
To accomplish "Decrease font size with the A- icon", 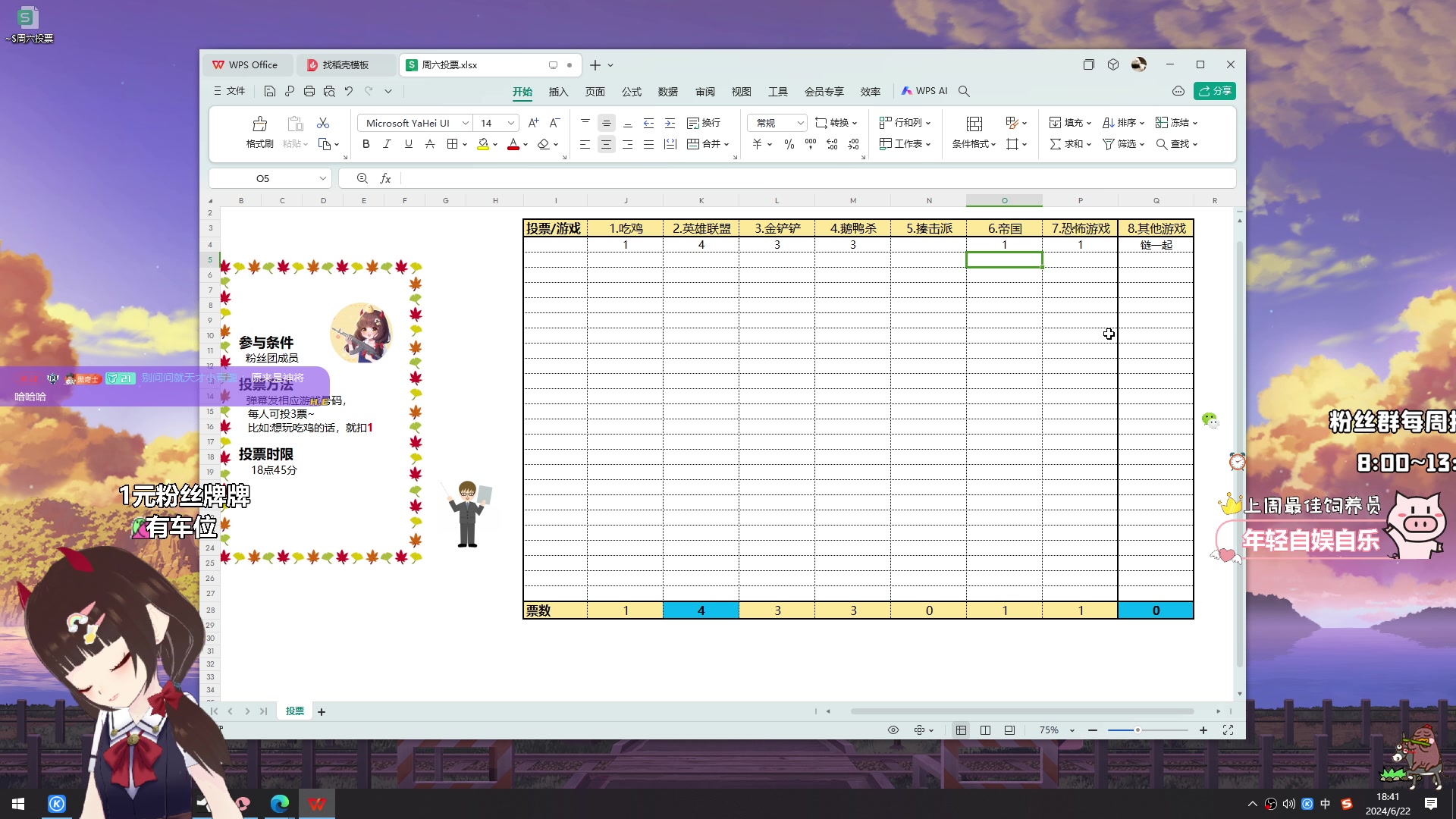I will coord(554,123).
